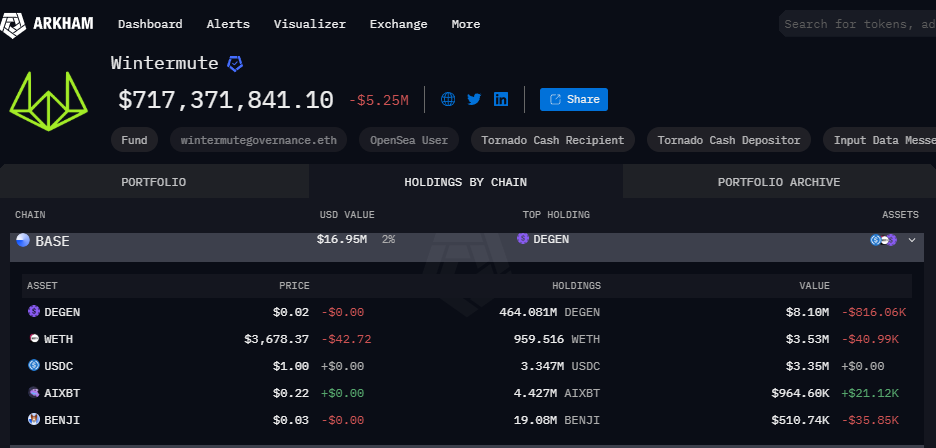
Task: Click the DEGEN token icon in asset list
Action: 34,311
